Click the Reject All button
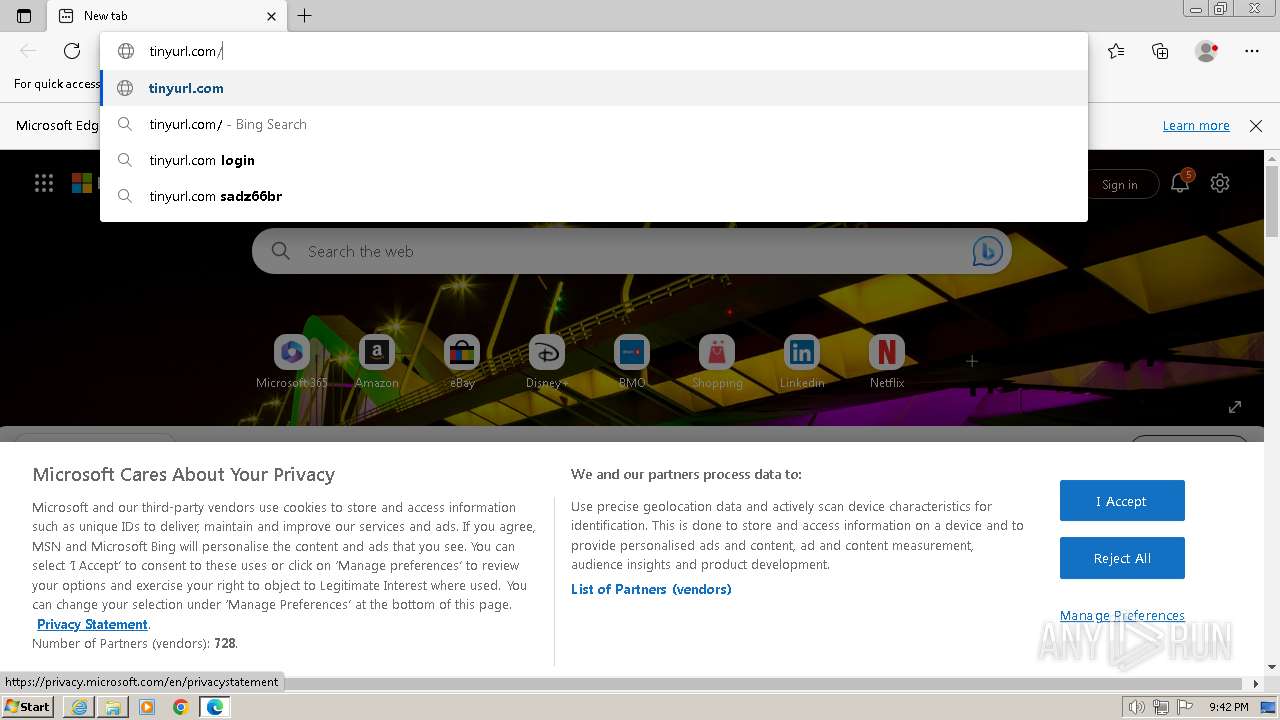 point(1122,558)
